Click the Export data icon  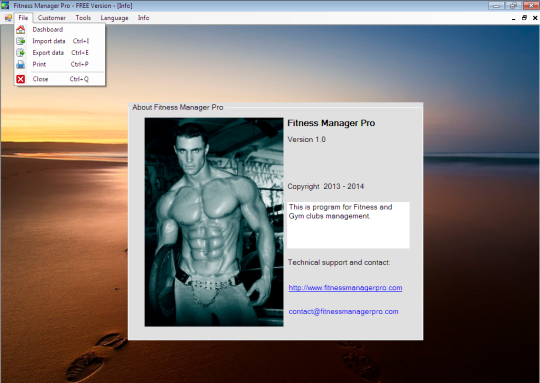click(21, 53)
